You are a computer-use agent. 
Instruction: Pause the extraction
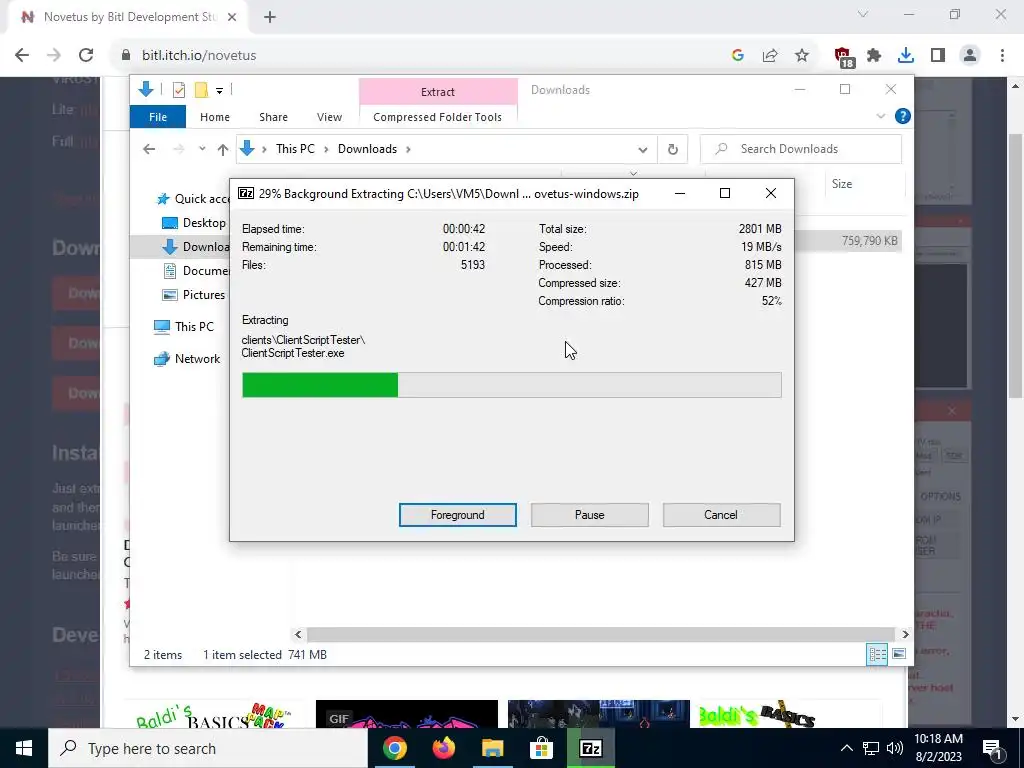coord(589,515)
